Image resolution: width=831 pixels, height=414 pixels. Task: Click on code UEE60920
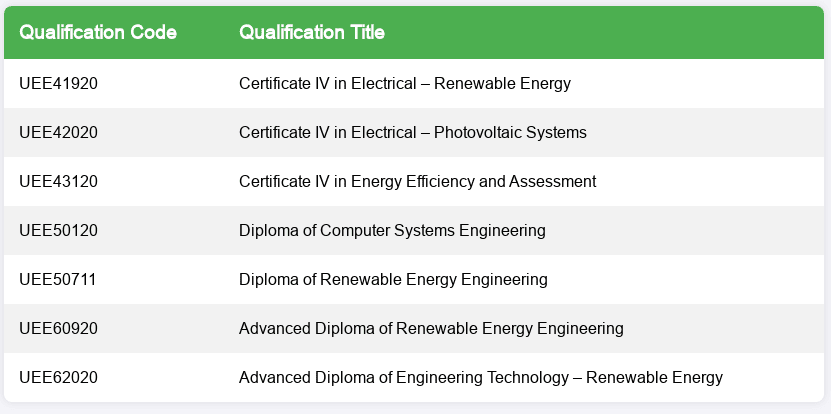tap(58, 328)
